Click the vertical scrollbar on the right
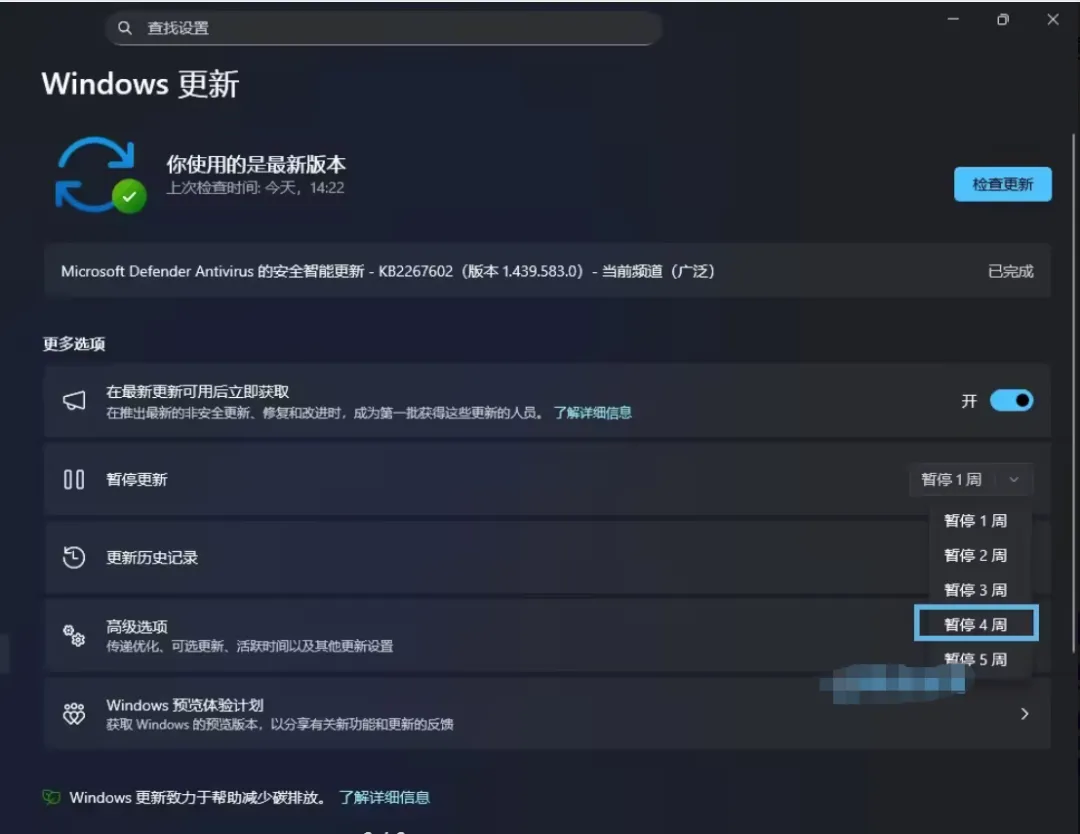 [1073, 393]
